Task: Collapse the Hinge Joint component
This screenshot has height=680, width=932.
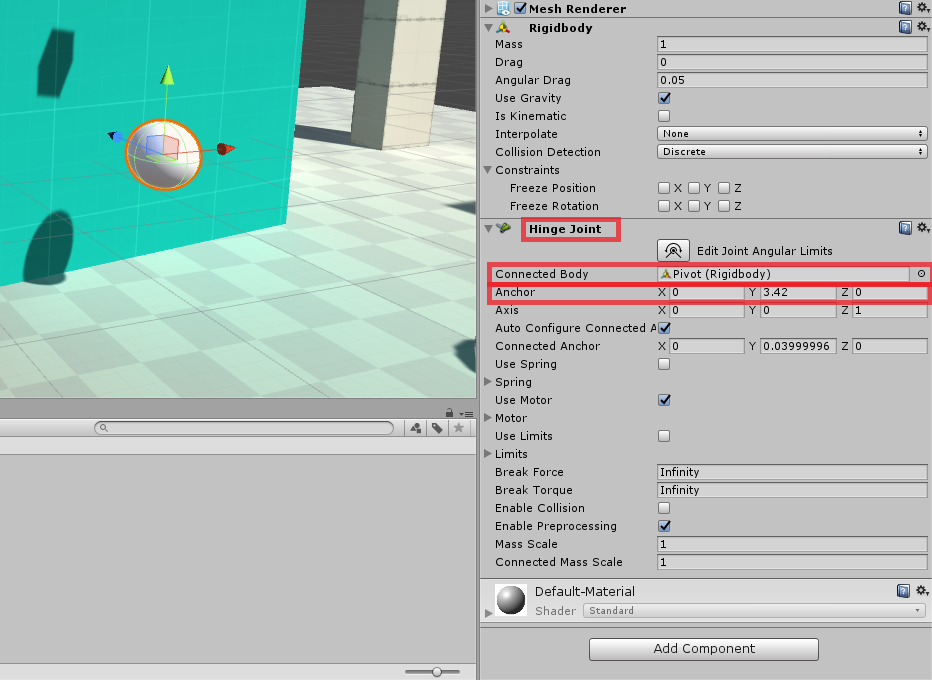Action: coord(488,229)
